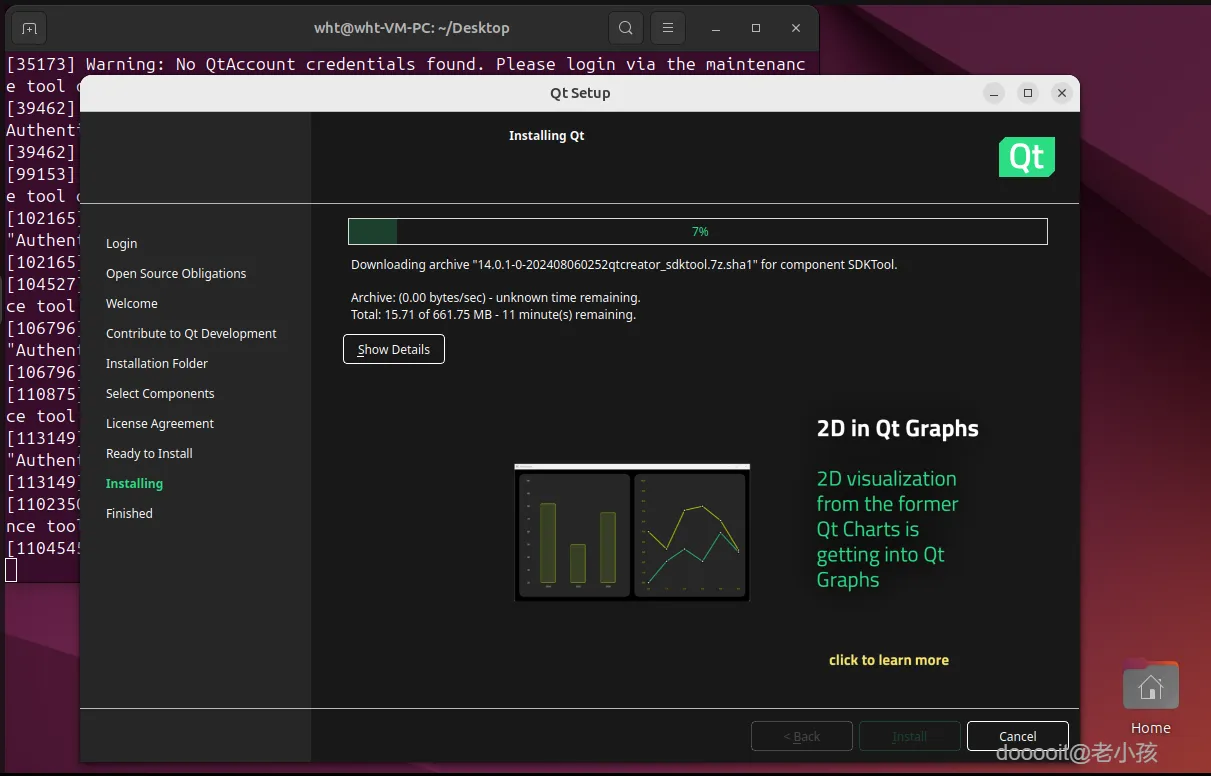Image resolution: width=1211 pixels, height=776 pixels.
Task: Click the "click to learn more" link
Action: coord(889,660)
